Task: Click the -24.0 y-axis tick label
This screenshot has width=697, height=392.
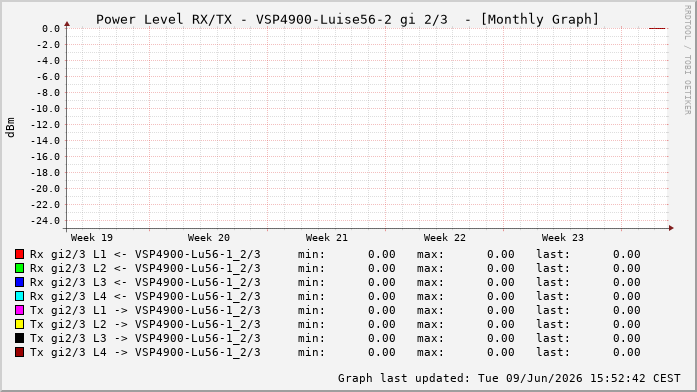Action: click(x=45, y=221)
